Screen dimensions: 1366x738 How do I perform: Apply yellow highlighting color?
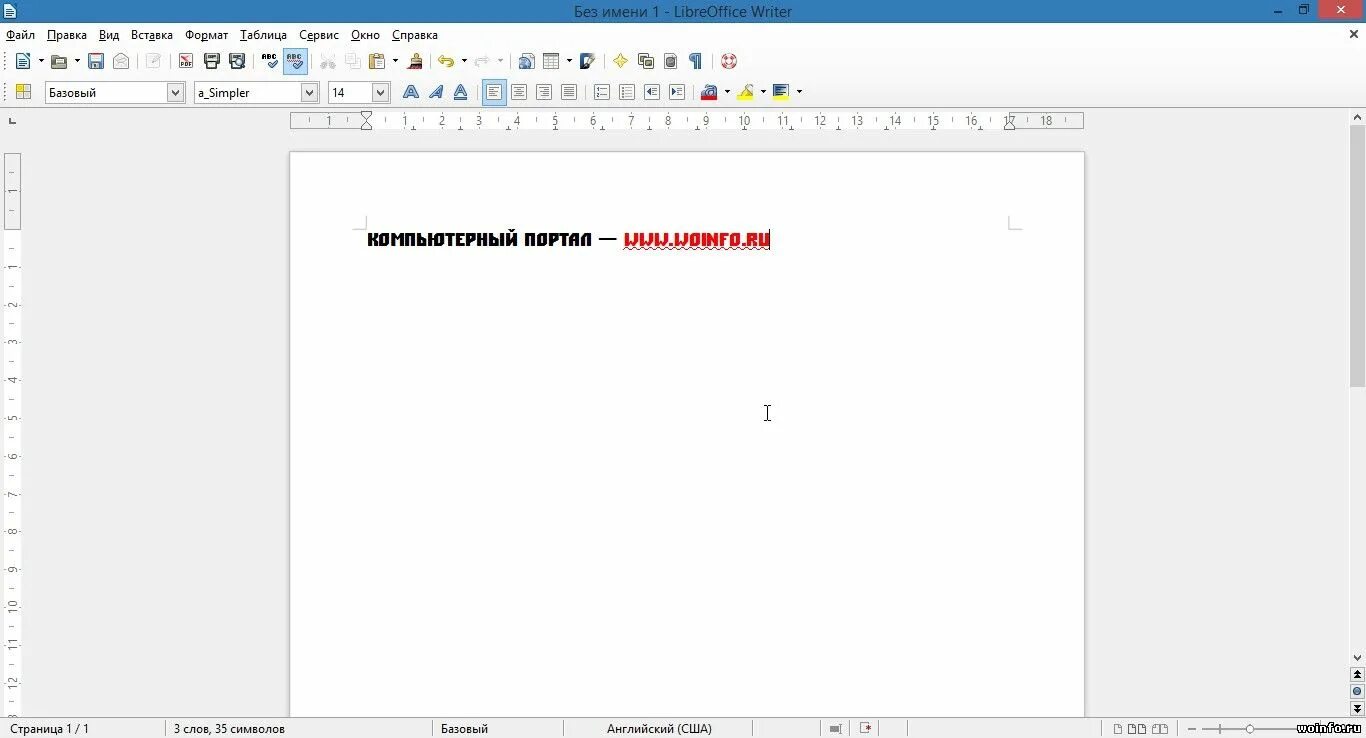click(x=746, y=92)
